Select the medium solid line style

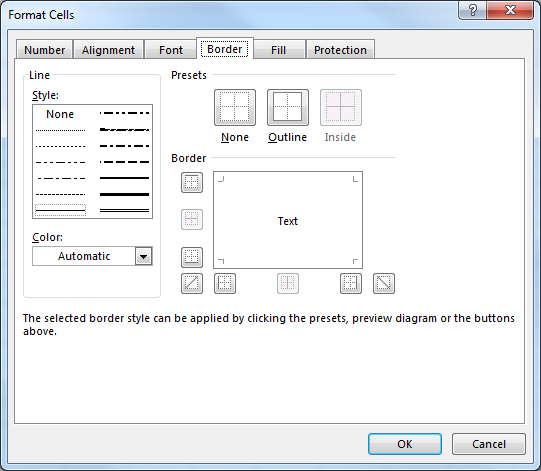click(x=124, y=178)
